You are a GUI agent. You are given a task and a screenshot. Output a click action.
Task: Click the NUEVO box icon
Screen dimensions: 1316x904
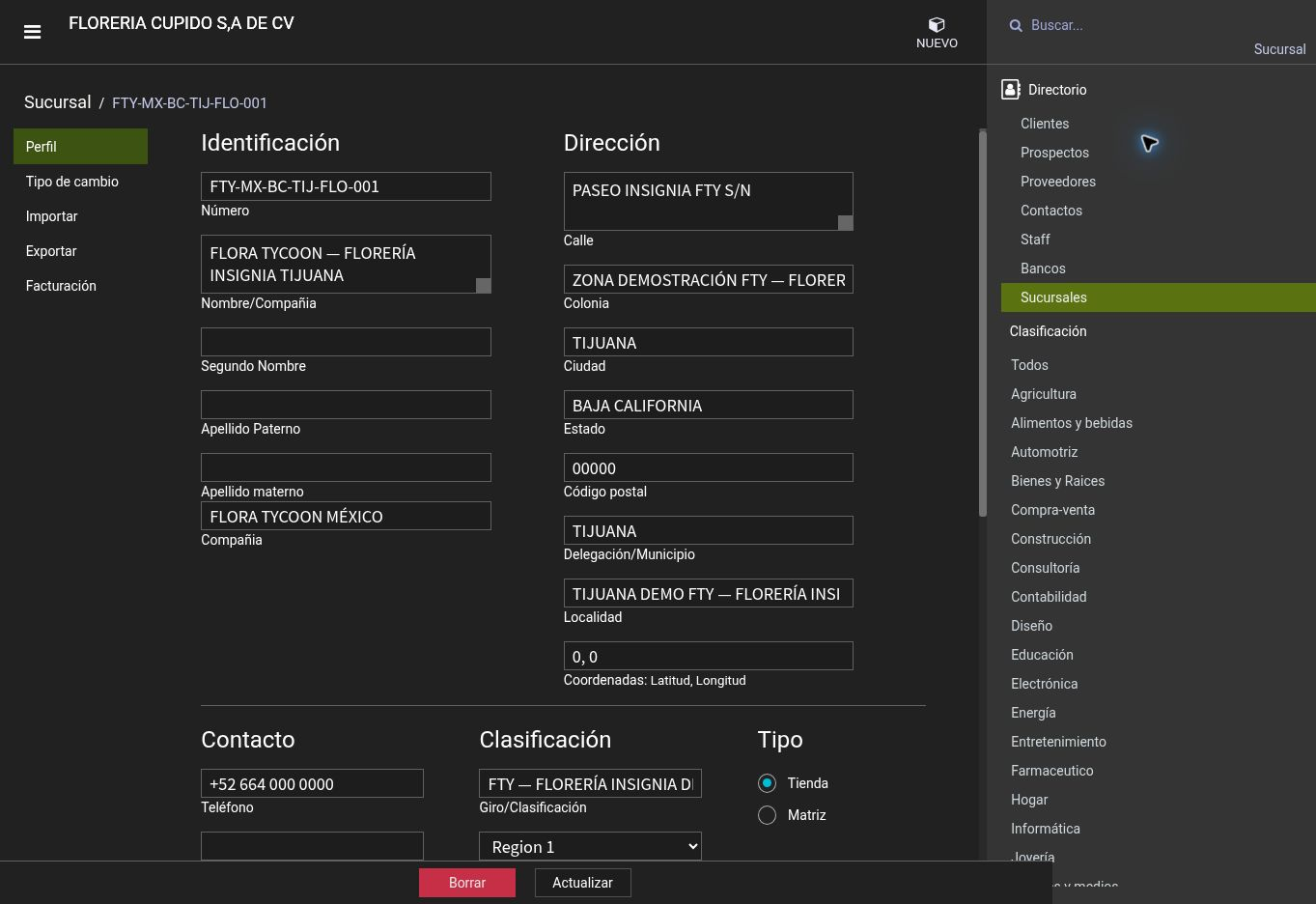(937, 24)
